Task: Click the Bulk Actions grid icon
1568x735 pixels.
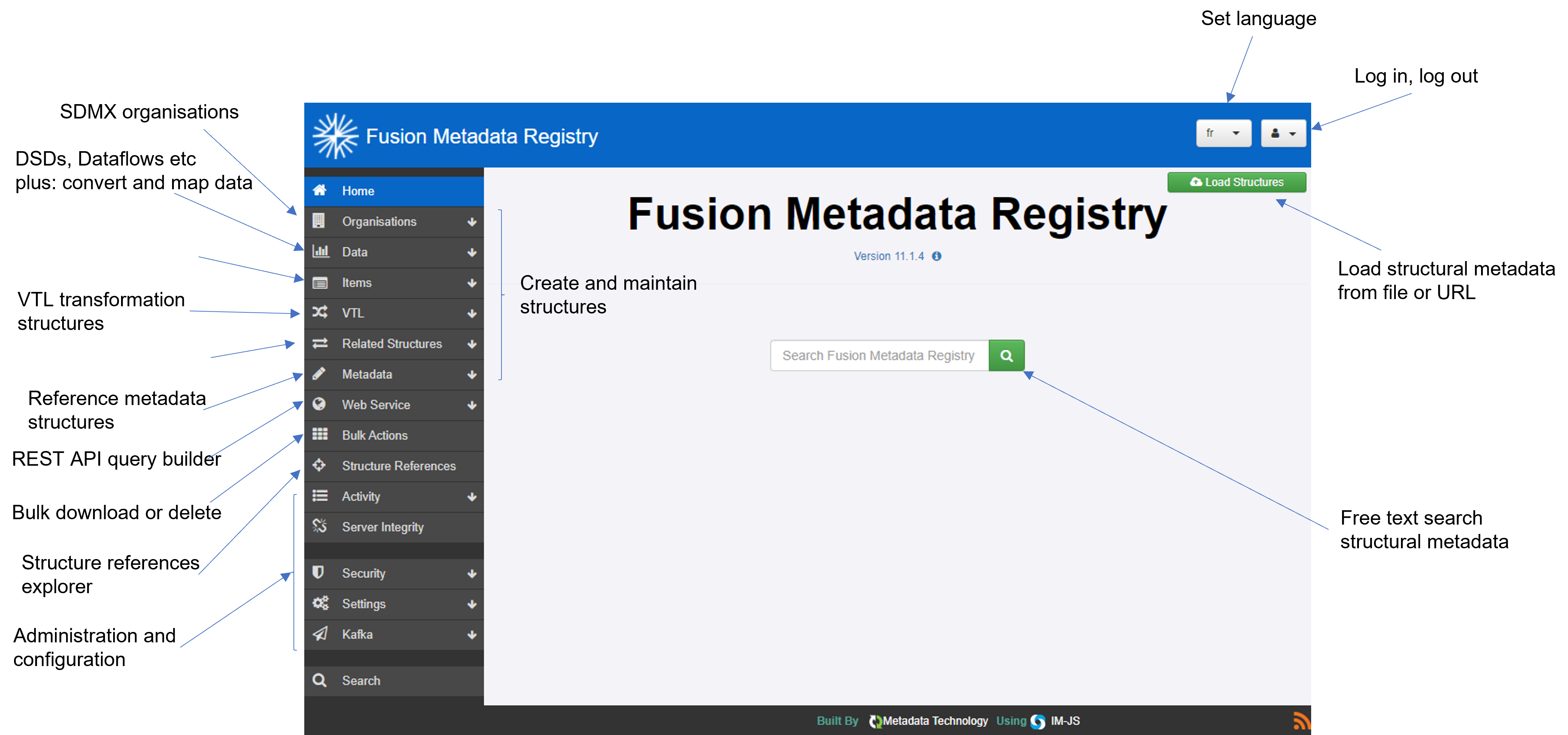Action: coord(320,434)
